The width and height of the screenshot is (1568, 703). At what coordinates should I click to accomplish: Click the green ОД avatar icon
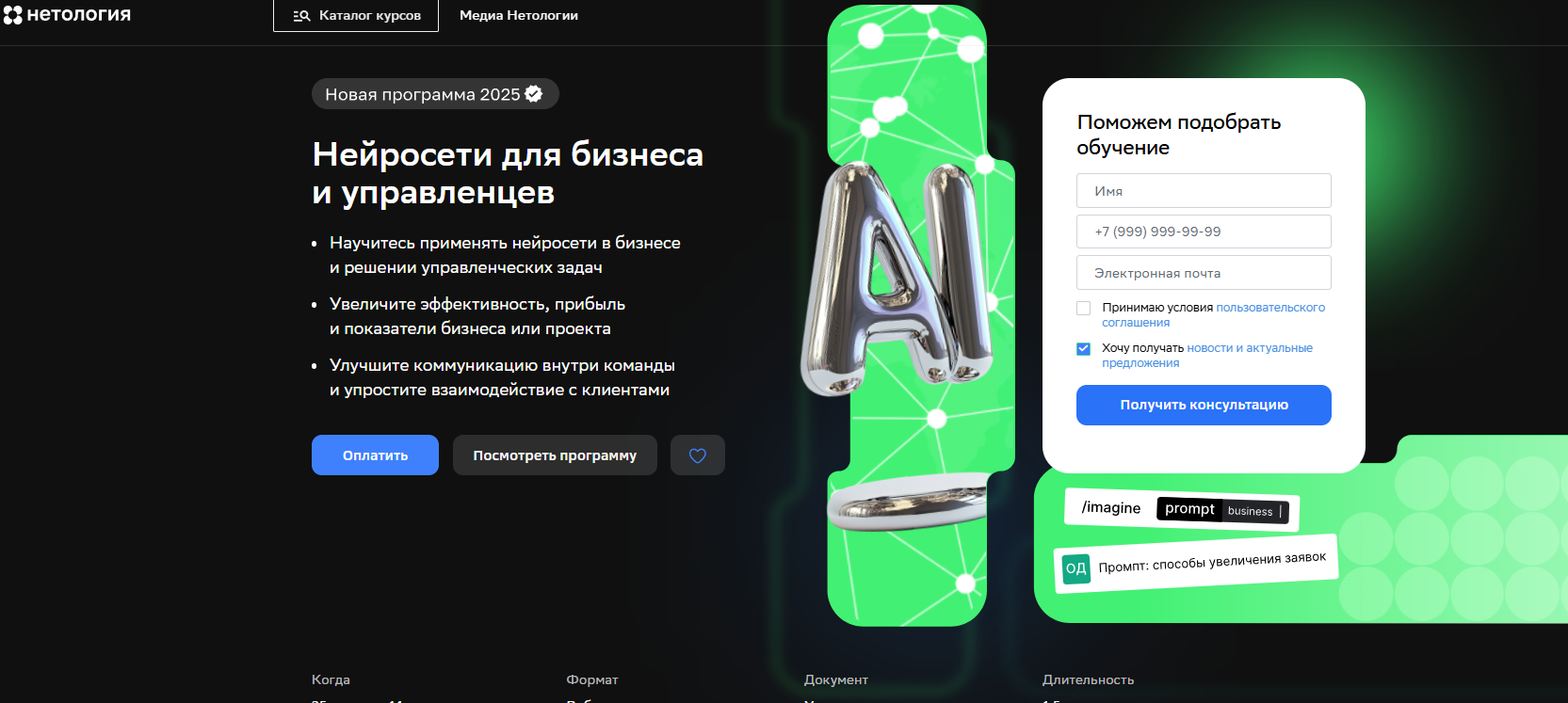[1075, 568]
